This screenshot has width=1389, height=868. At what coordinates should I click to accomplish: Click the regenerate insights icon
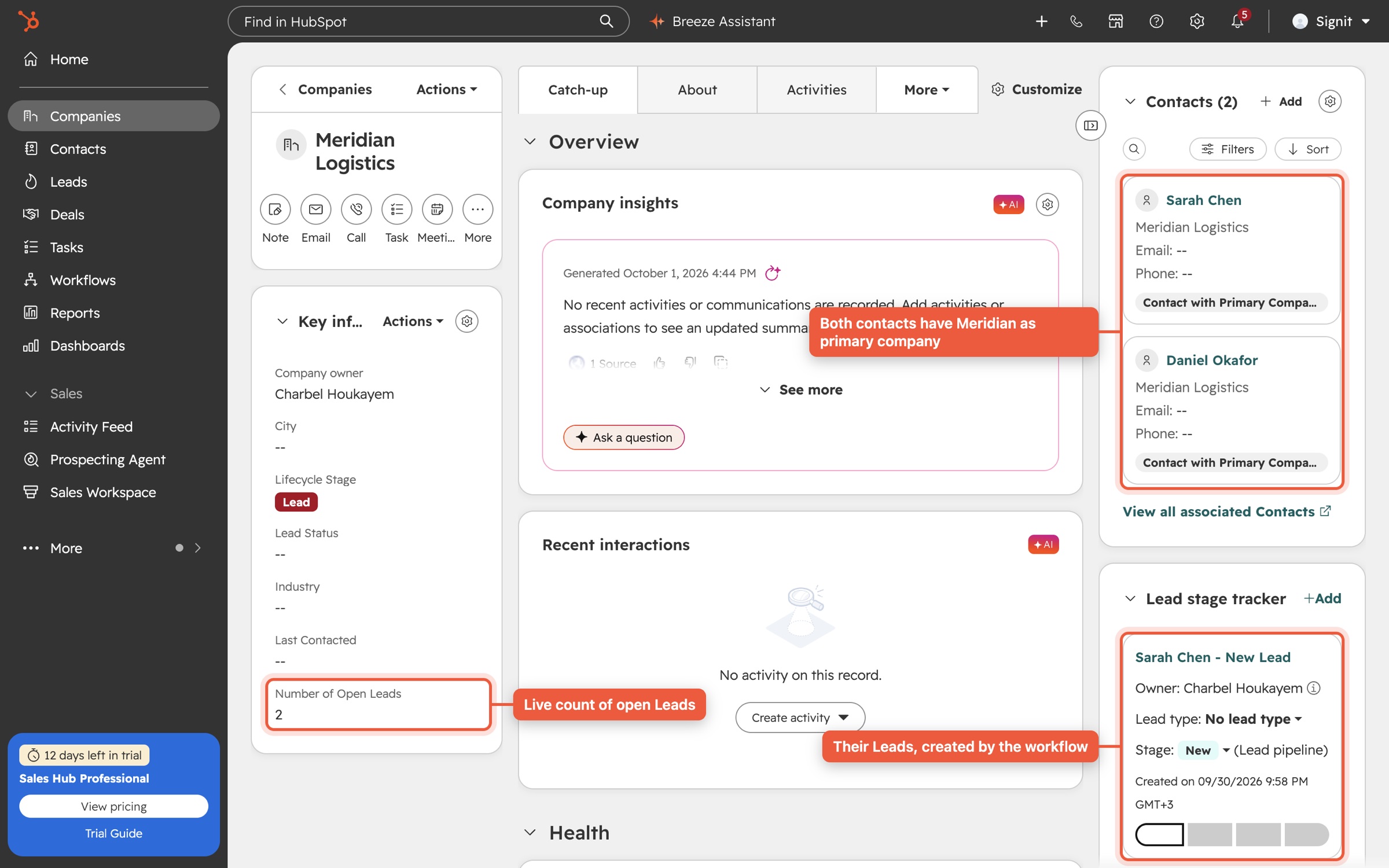[773, 273]
